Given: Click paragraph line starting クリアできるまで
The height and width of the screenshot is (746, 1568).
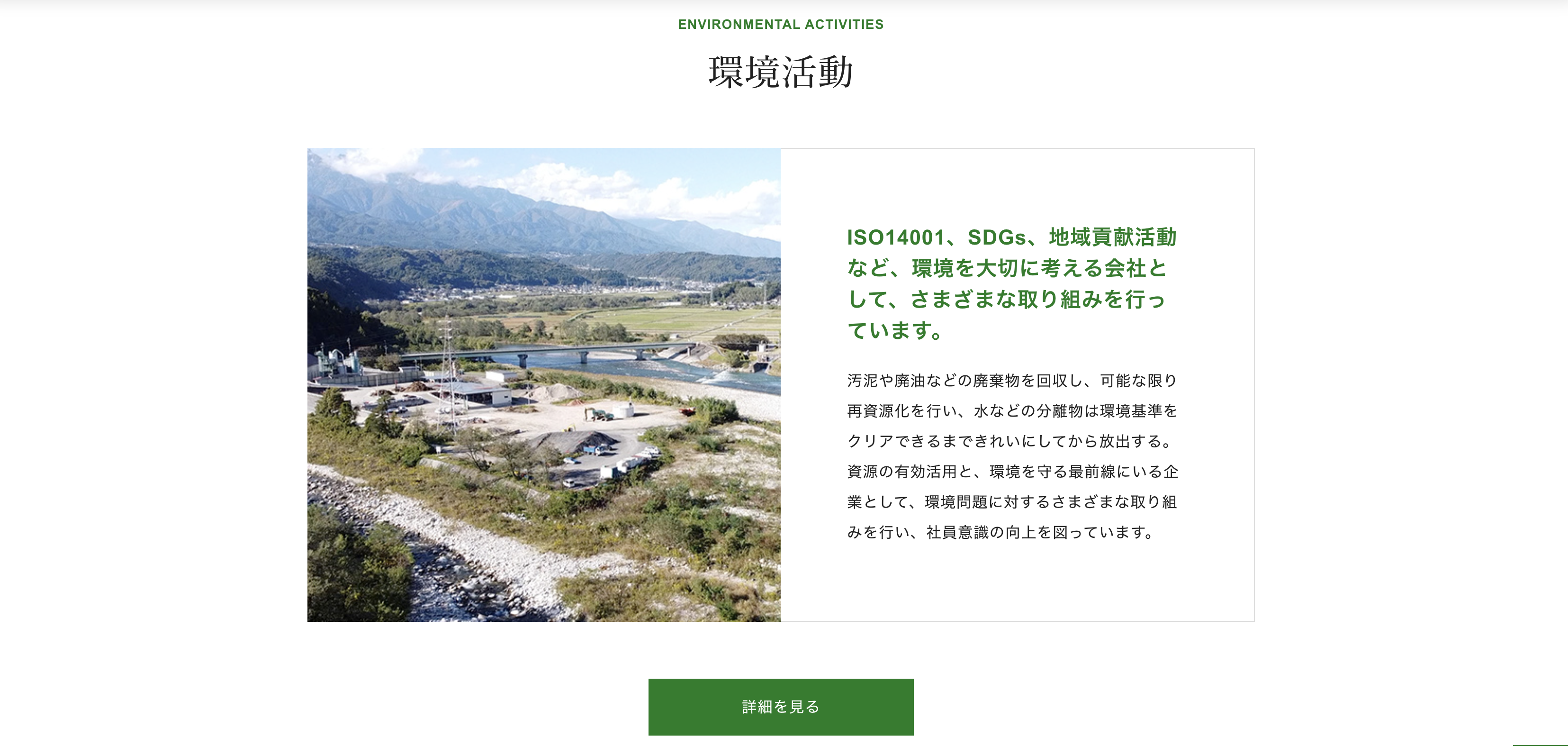Looking at the screenshot, I should point(1010,441).
